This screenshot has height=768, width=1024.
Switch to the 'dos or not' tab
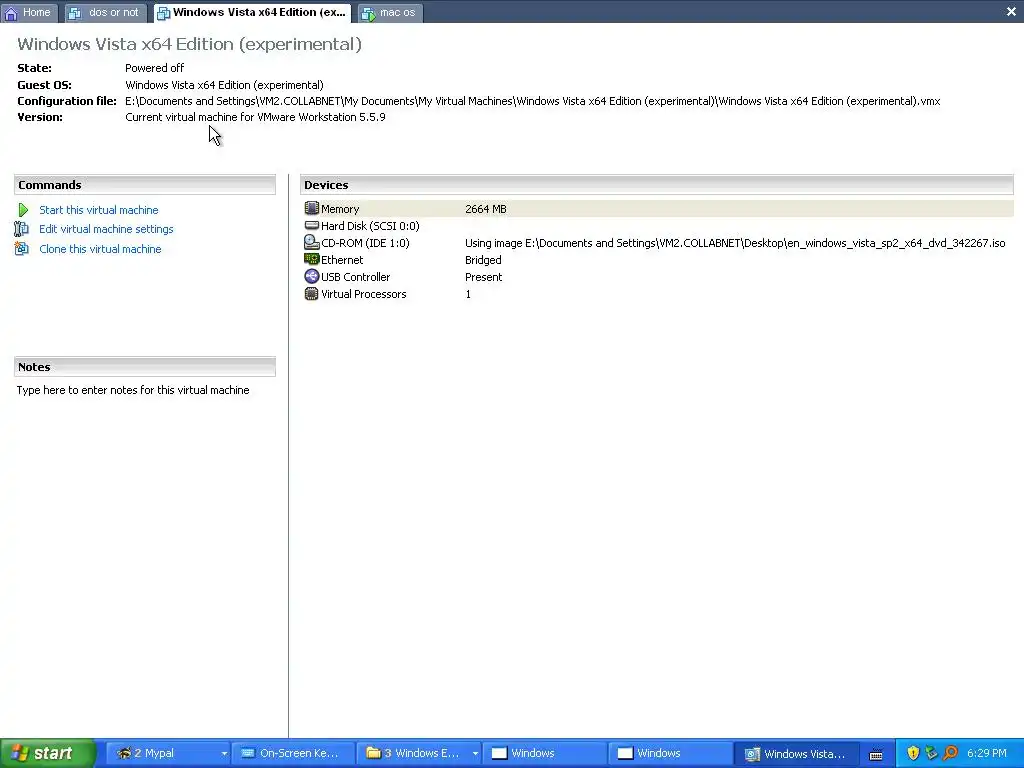105,12
